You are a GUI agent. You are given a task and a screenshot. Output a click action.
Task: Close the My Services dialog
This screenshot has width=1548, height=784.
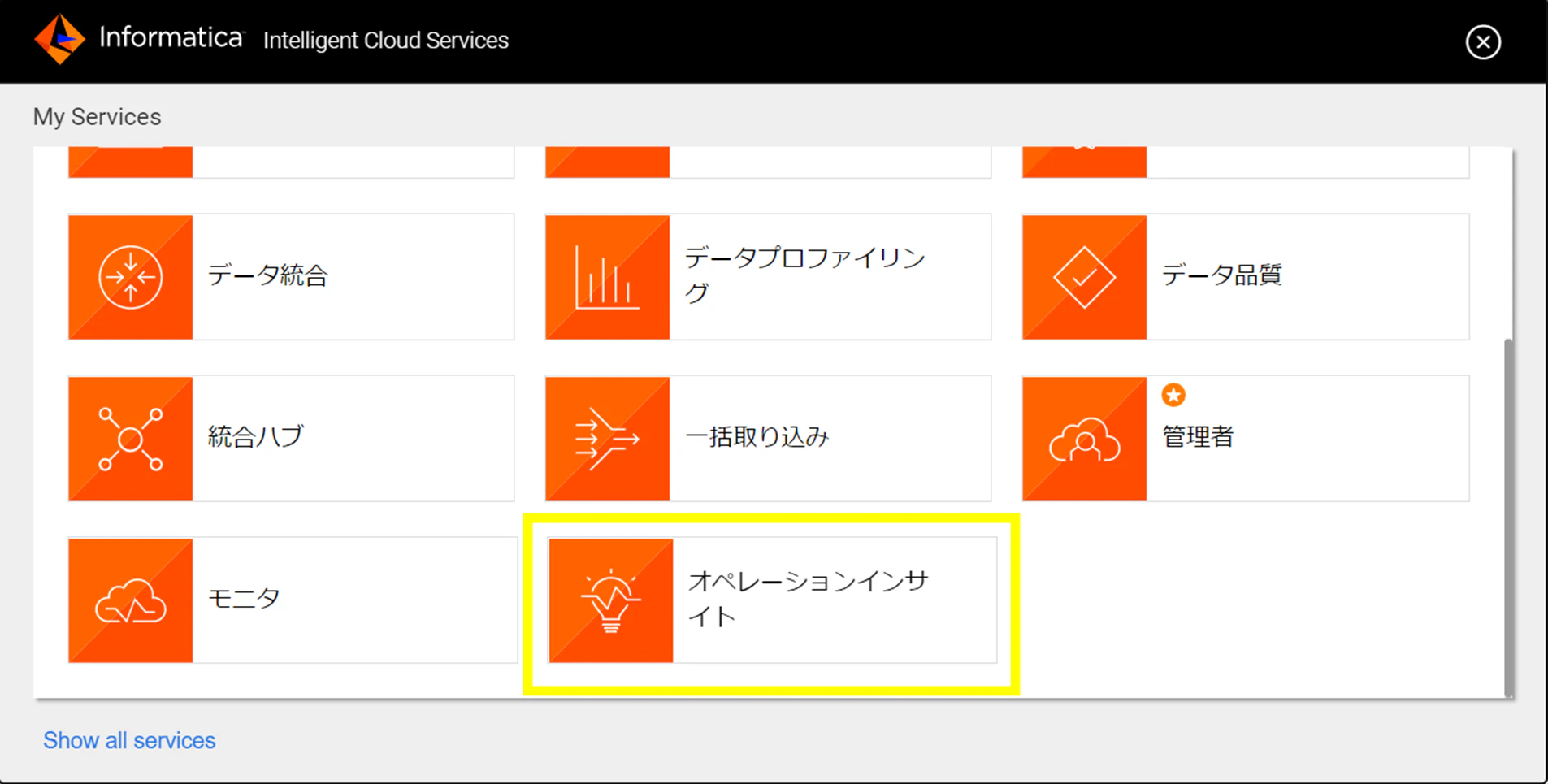[x=1483, y=41]
